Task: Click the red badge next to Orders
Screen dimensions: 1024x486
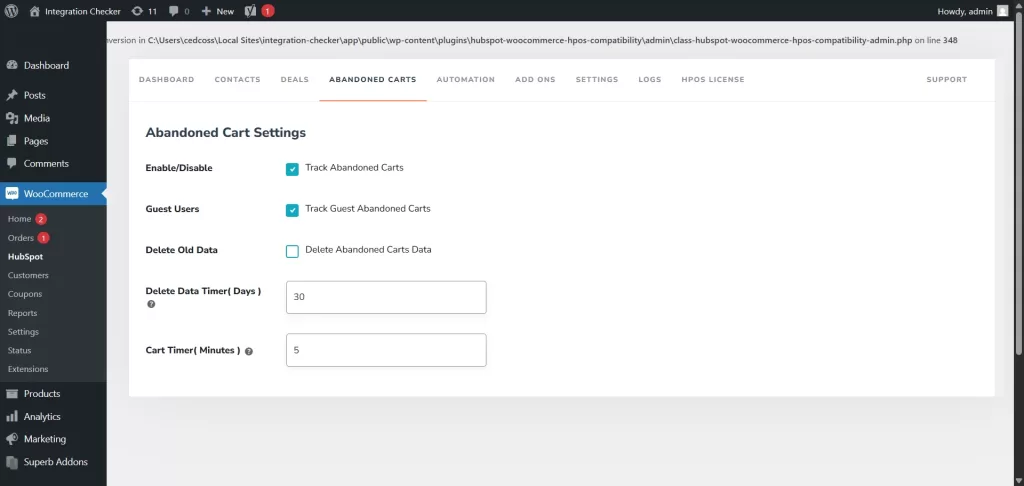Action: (x=43, y=238)
